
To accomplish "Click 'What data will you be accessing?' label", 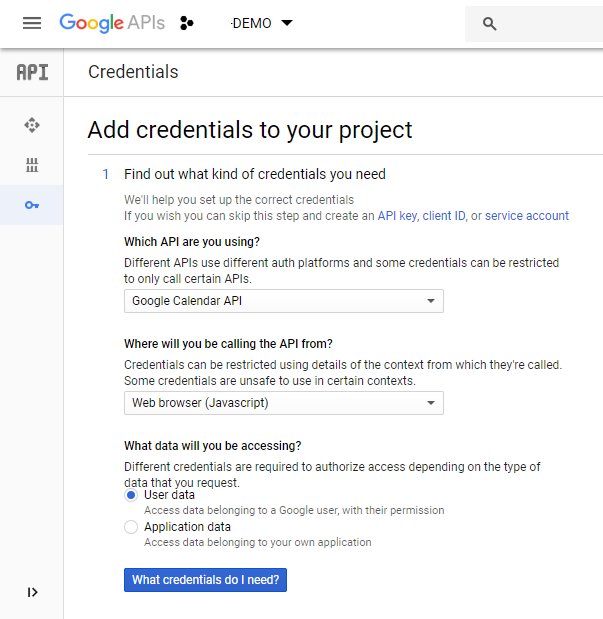I will 212,446.
